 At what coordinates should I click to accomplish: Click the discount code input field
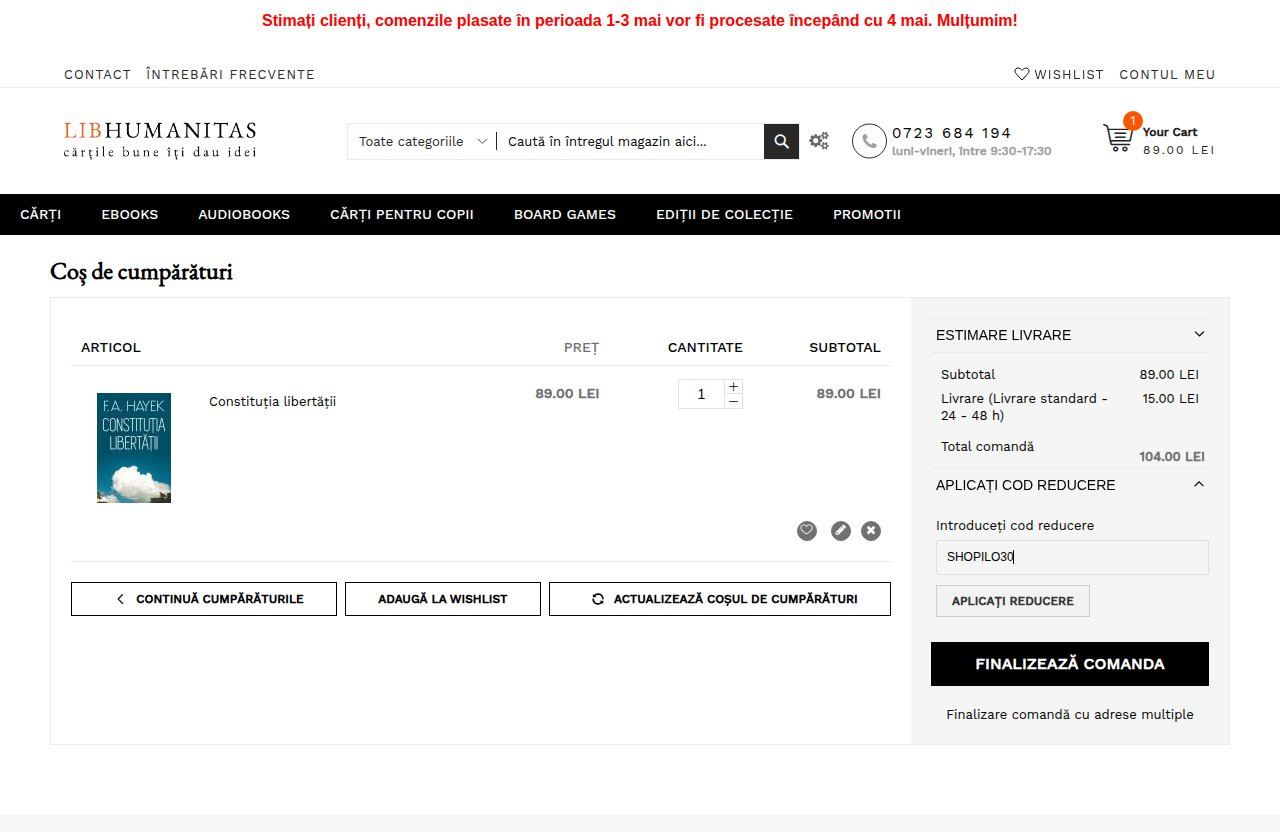[x=1072, y=557]
